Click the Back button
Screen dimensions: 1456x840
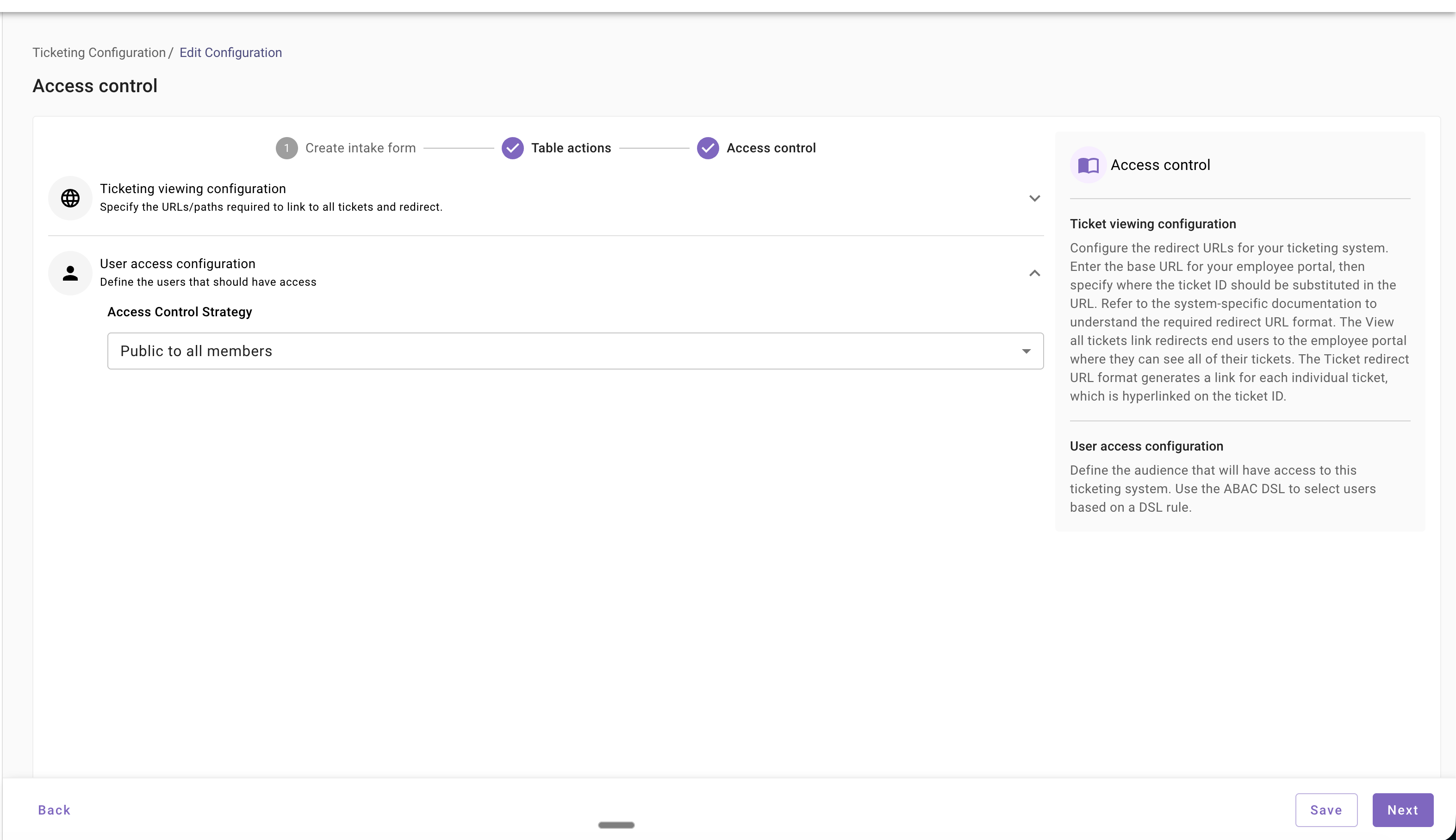pos(54,810)
